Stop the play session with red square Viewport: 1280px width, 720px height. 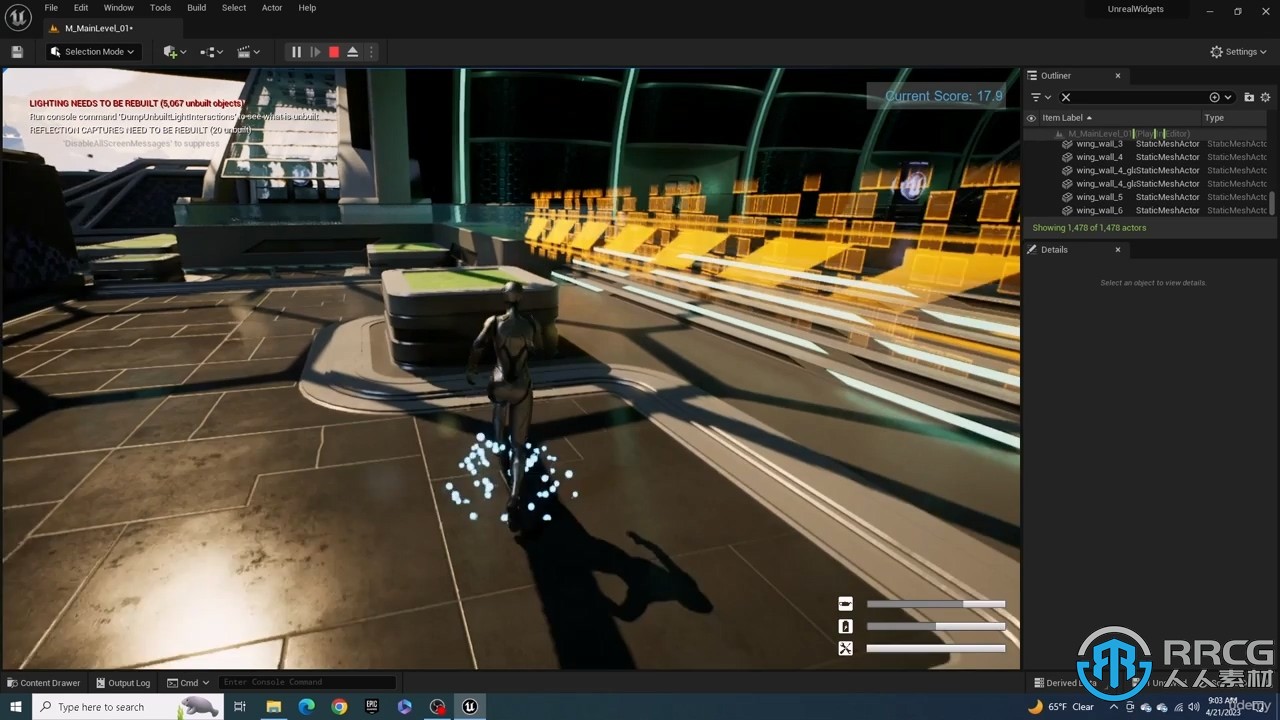click(x=334, y=52)
